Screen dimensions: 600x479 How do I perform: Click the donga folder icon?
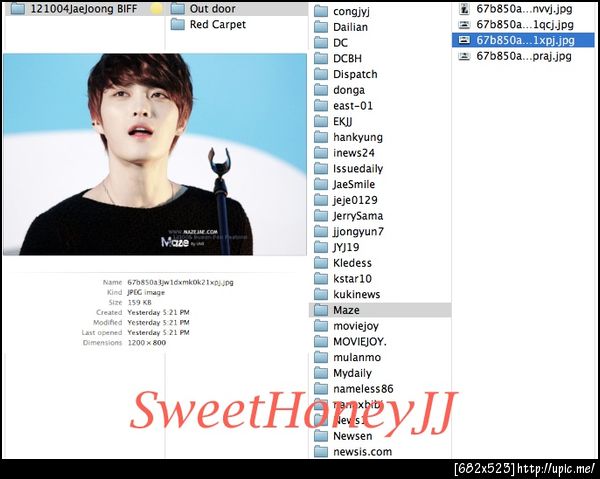coord(321,90)
